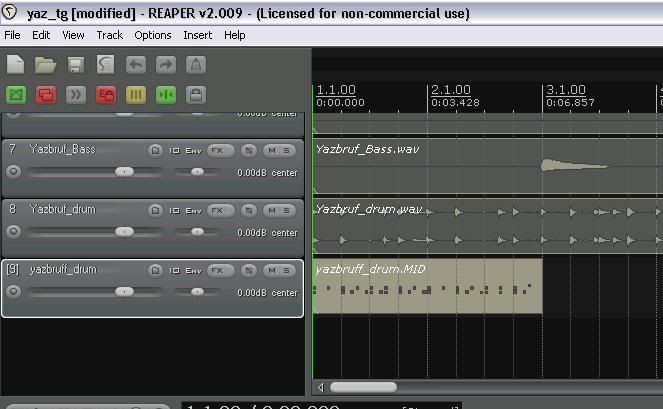Open the Insert menu
The image size is (663, 409).
tap(197, 35)
